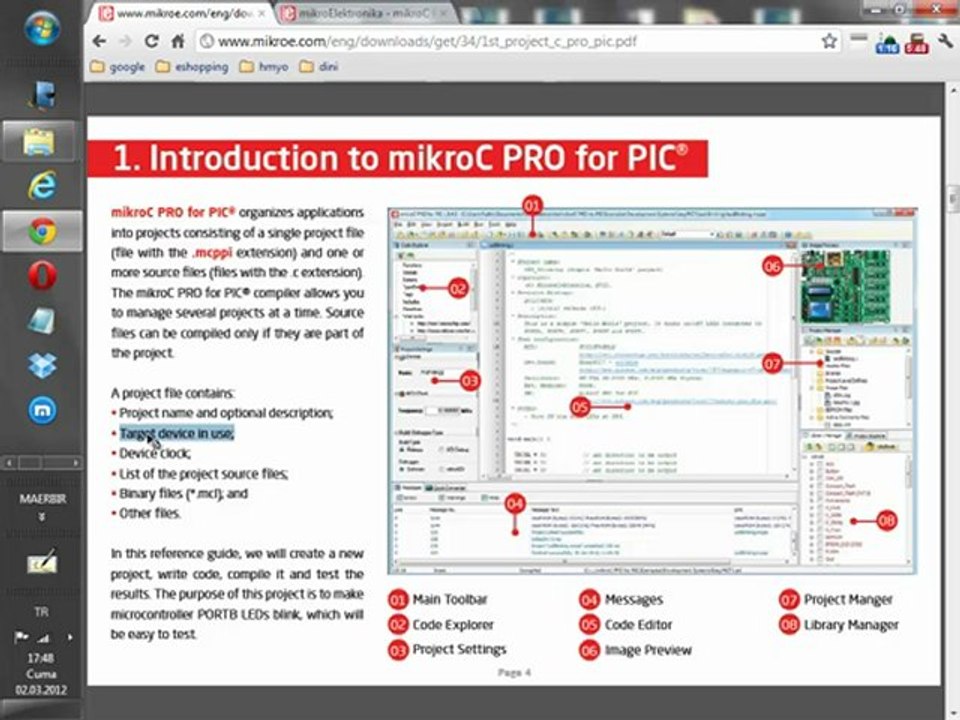Click the grey bar extension icon beside the star

pyautogui.click(x=858, y=38)
